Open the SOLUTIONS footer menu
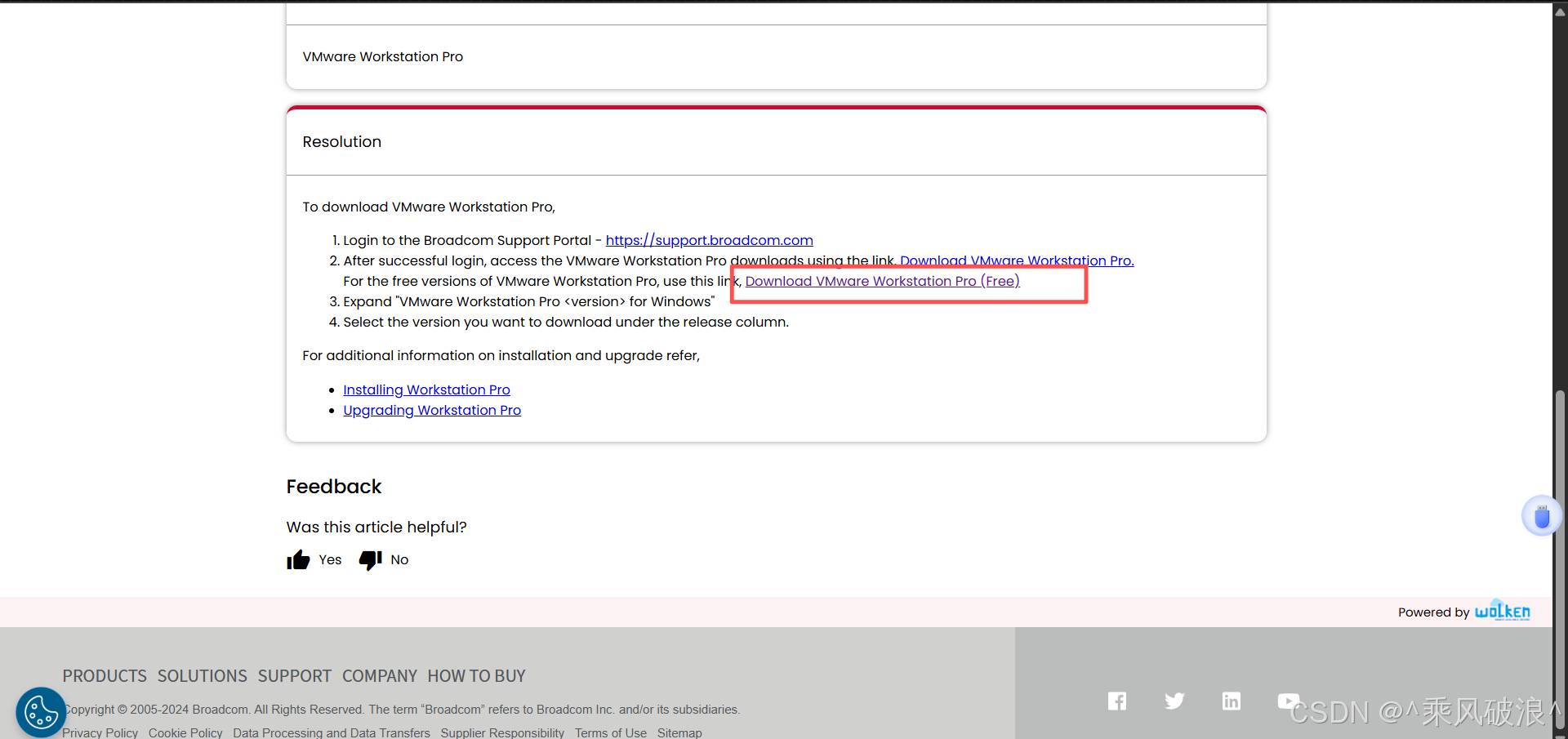This screenshot has width=1568, height=739. coord(203,676)
